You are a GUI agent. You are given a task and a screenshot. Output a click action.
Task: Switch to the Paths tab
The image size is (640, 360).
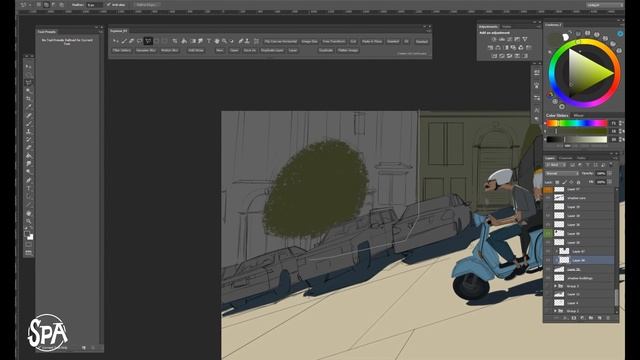click(x=581, y=158)
